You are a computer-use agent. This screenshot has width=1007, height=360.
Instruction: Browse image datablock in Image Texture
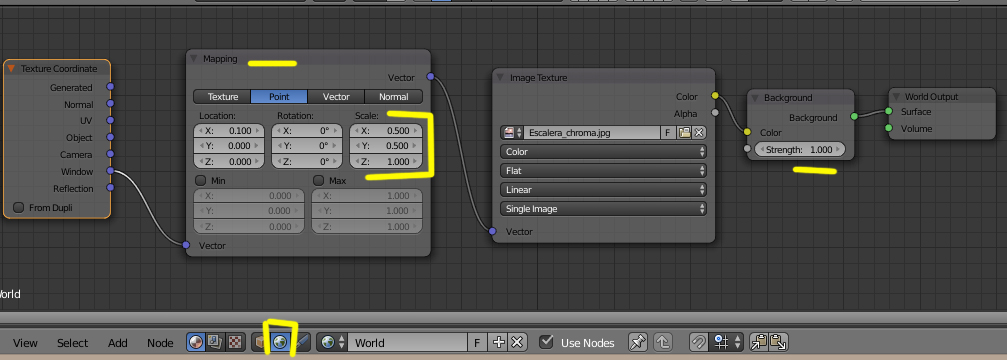pyautogui.click(x=513, y=133)
